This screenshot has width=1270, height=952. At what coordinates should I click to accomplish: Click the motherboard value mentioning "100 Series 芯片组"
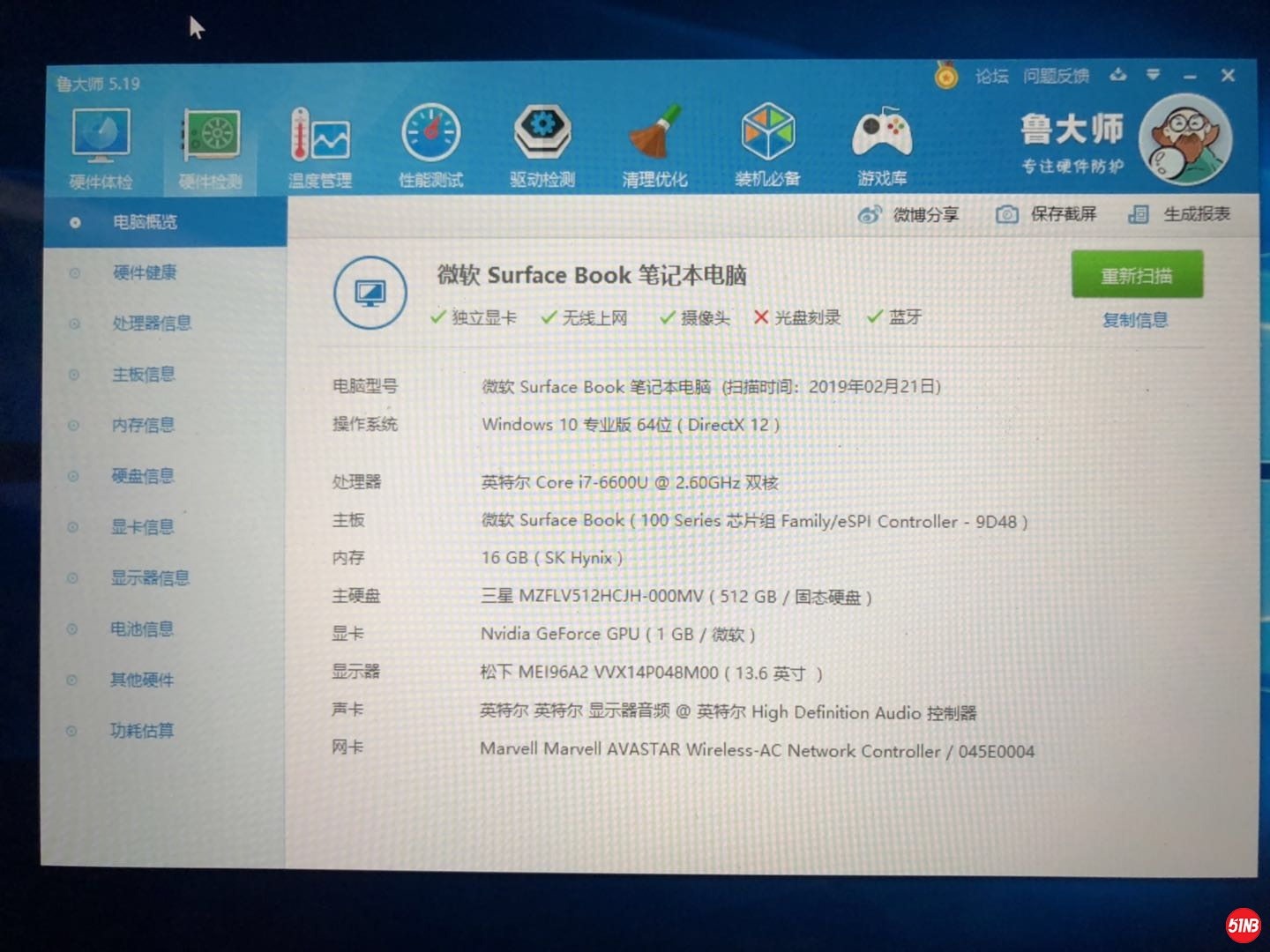pos(754,521)
